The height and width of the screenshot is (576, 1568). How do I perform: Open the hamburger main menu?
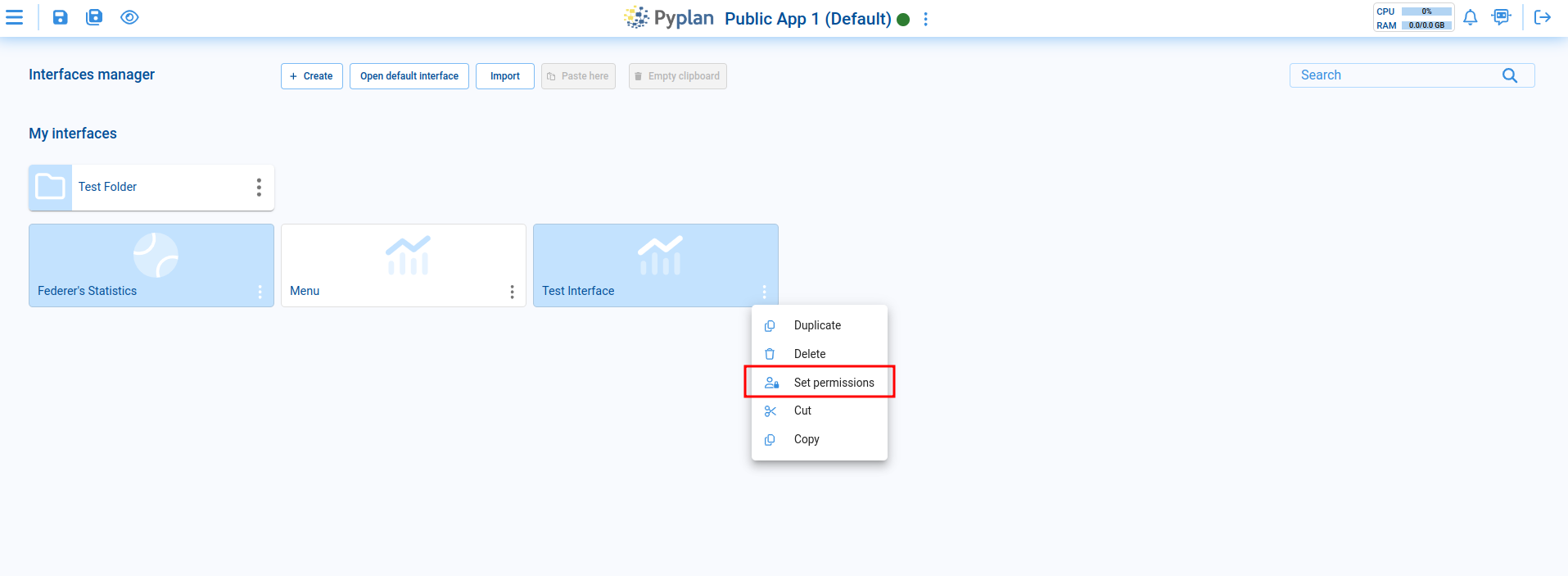15,17
